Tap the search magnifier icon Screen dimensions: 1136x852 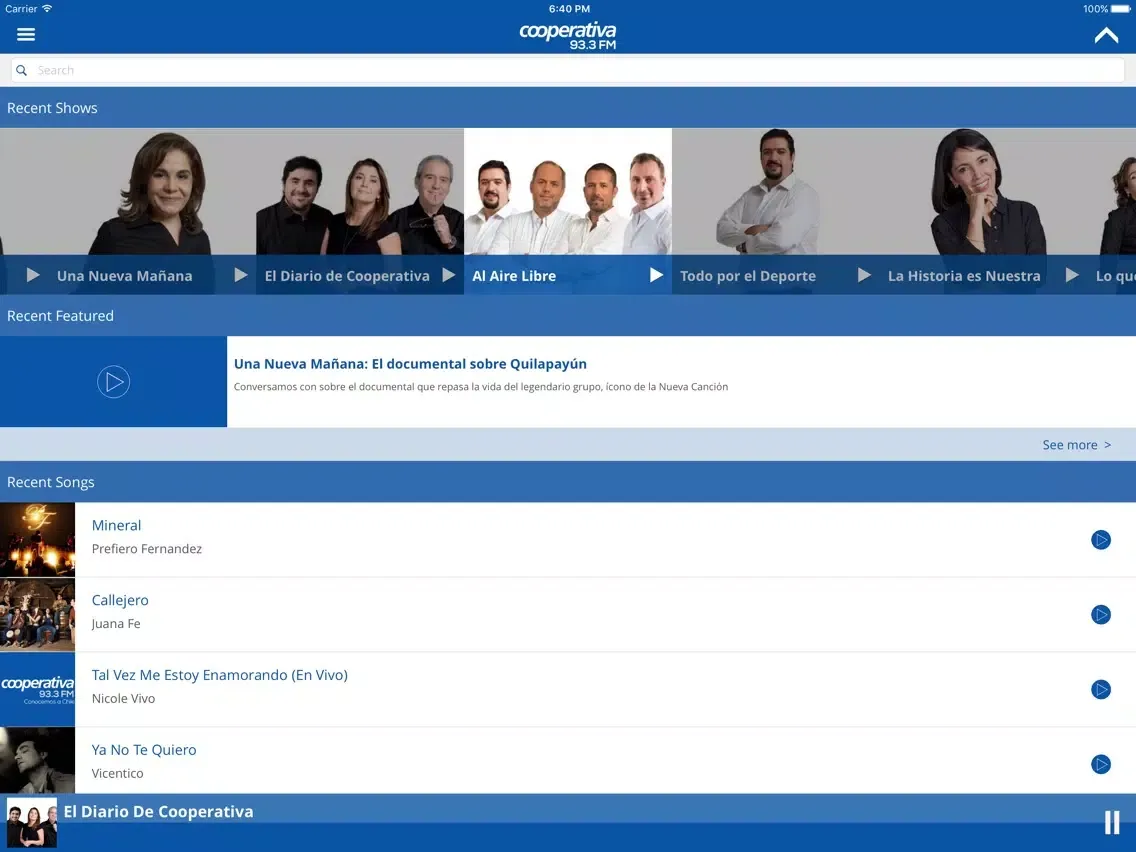[22, 70]
